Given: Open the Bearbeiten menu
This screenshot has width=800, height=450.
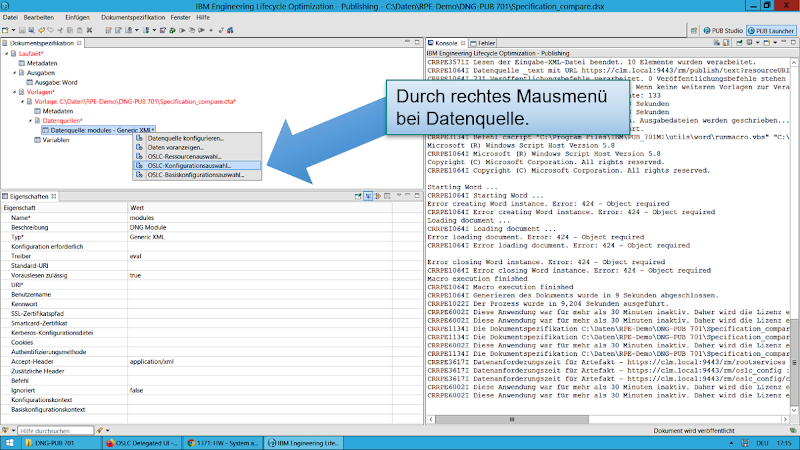Looking at the screenshot, I should (x=39, y=17).
